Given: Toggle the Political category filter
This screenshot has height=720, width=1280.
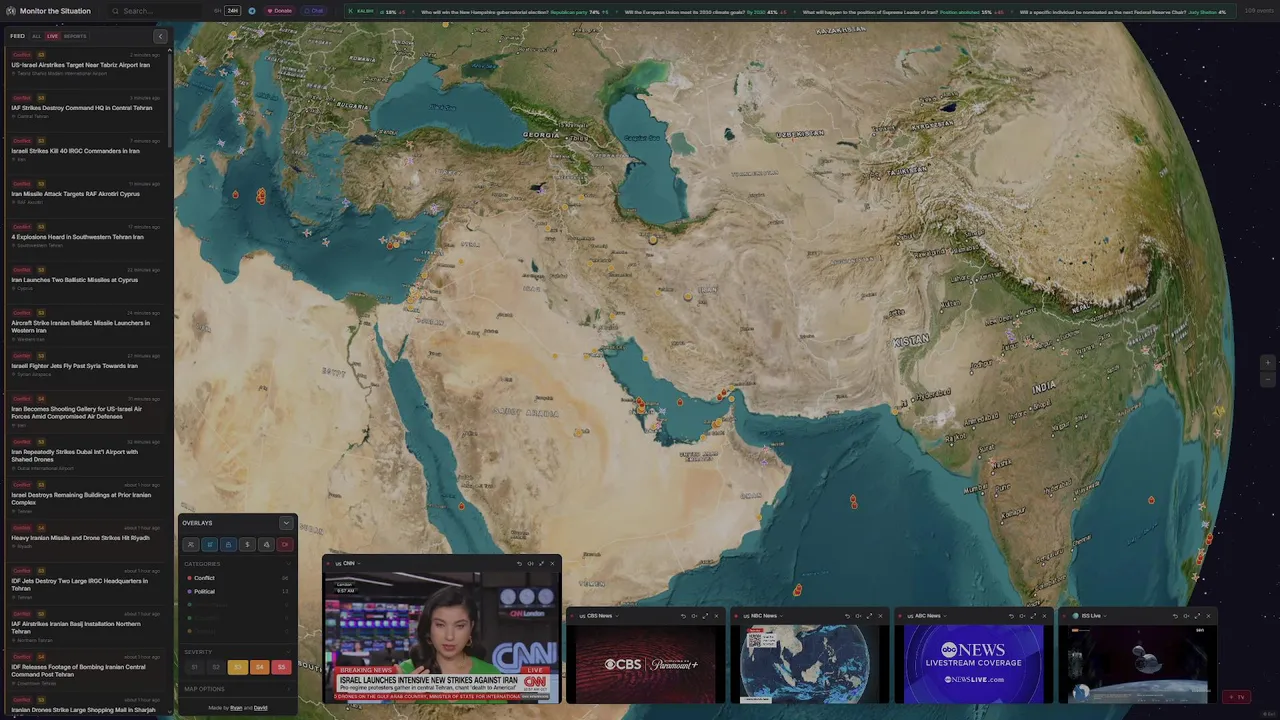Looking at the screenshot, I should (237, 591).
